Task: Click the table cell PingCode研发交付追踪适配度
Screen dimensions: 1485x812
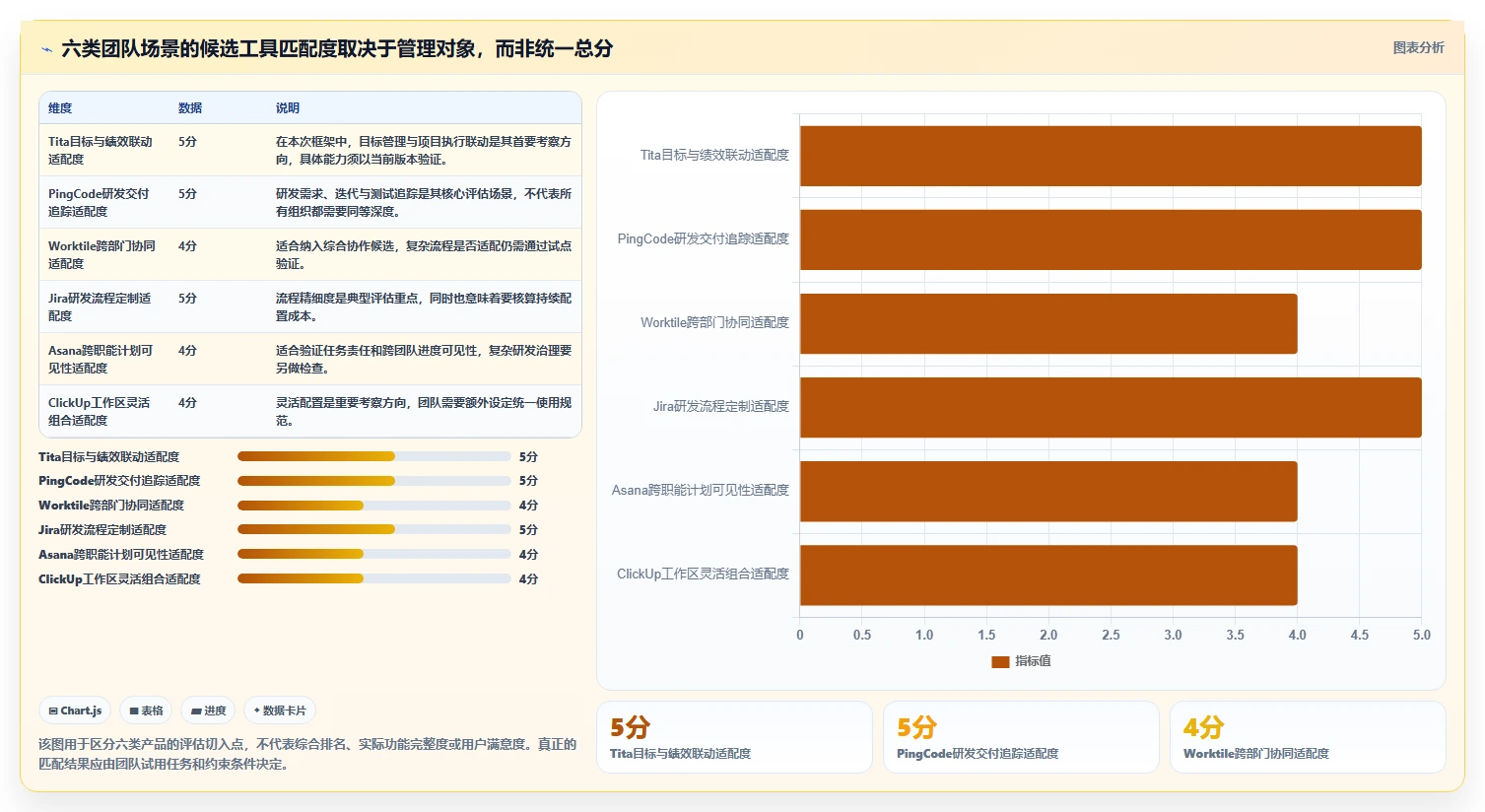Action: pyautogui.click(x=102, y=202)
